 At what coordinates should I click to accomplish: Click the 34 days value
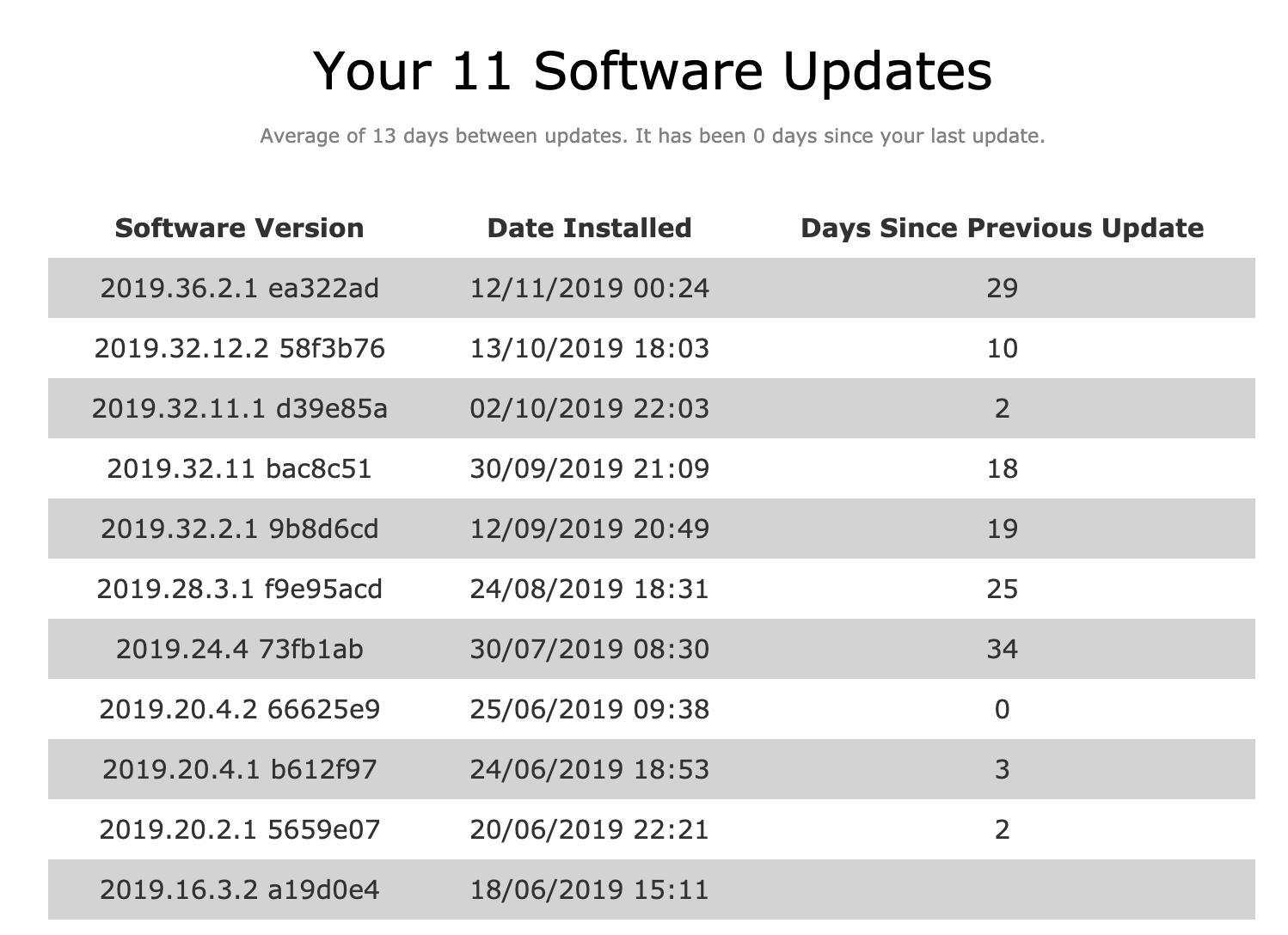click(1002, 649)
